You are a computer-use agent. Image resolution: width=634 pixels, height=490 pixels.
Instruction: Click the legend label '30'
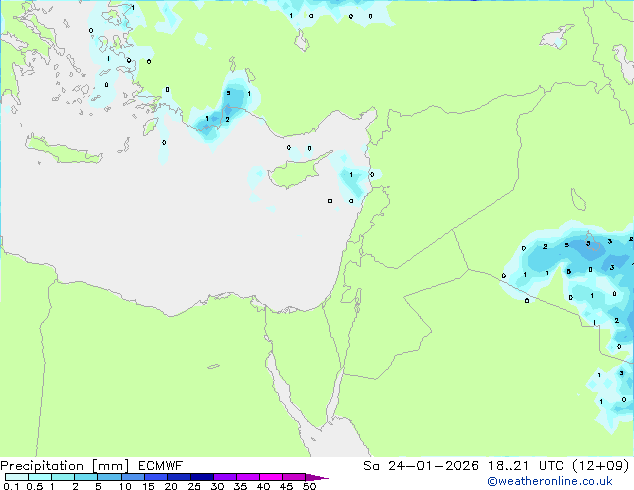[x=217, y=486]
